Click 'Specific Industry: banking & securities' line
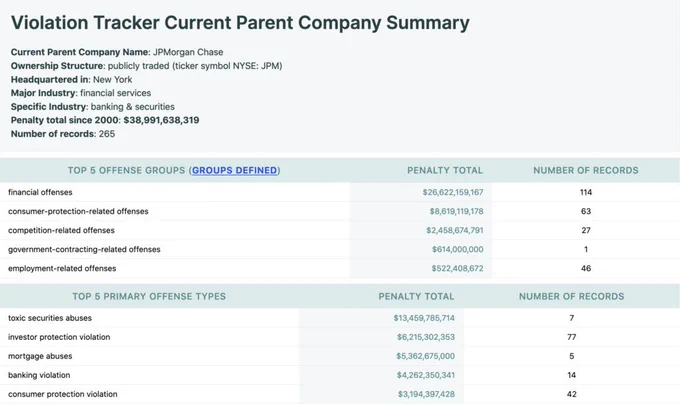 pos(93,107)
